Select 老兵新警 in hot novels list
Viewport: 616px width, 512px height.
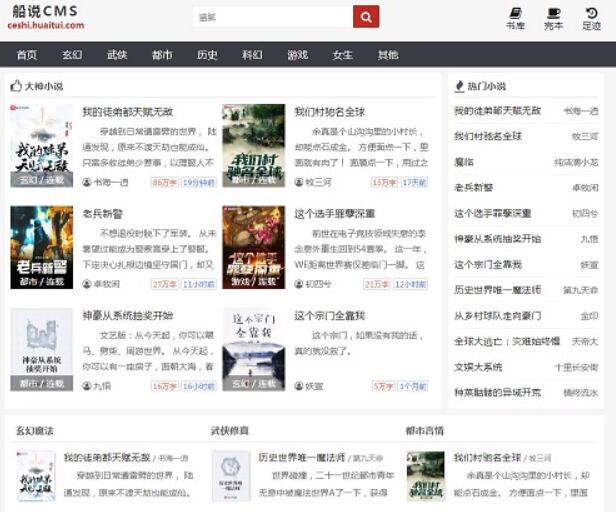[473, 188]
